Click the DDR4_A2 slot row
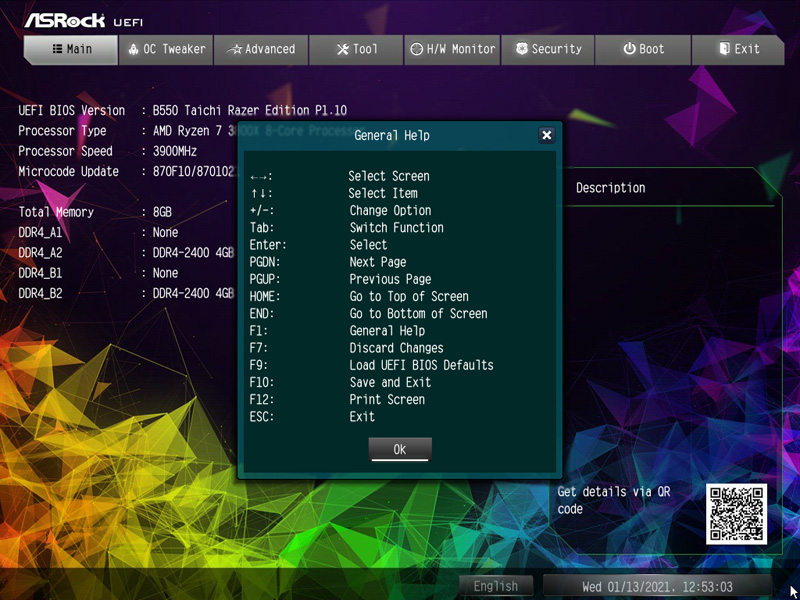800x600 pixels. coord(126,253)
